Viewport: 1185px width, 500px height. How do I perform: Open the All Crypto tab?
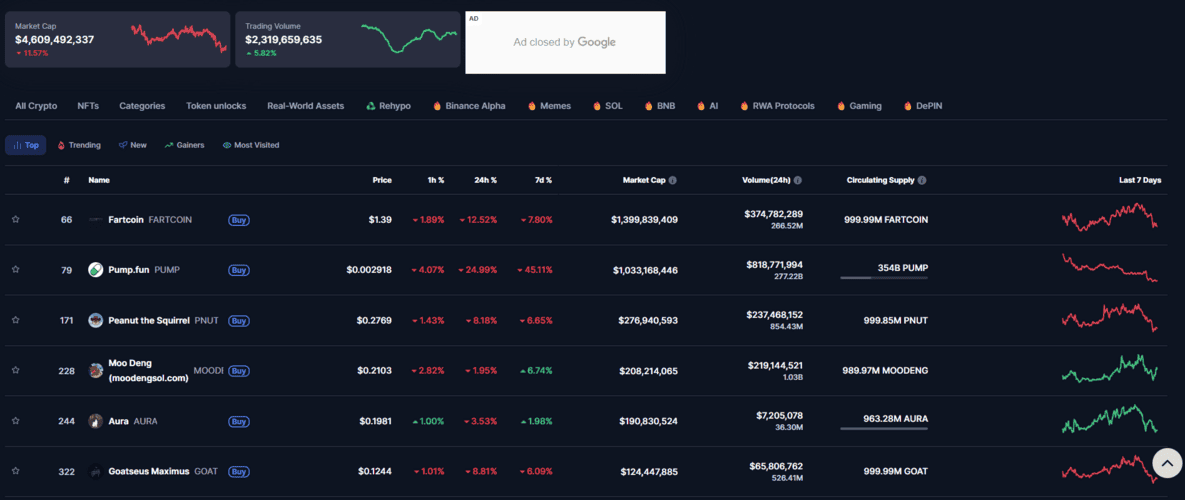[x=36, y=106]
